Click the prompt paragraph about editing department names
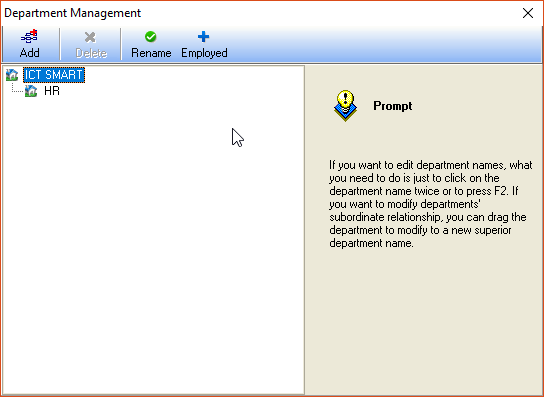This screenshot has height=397, width=544. point(430,204)
